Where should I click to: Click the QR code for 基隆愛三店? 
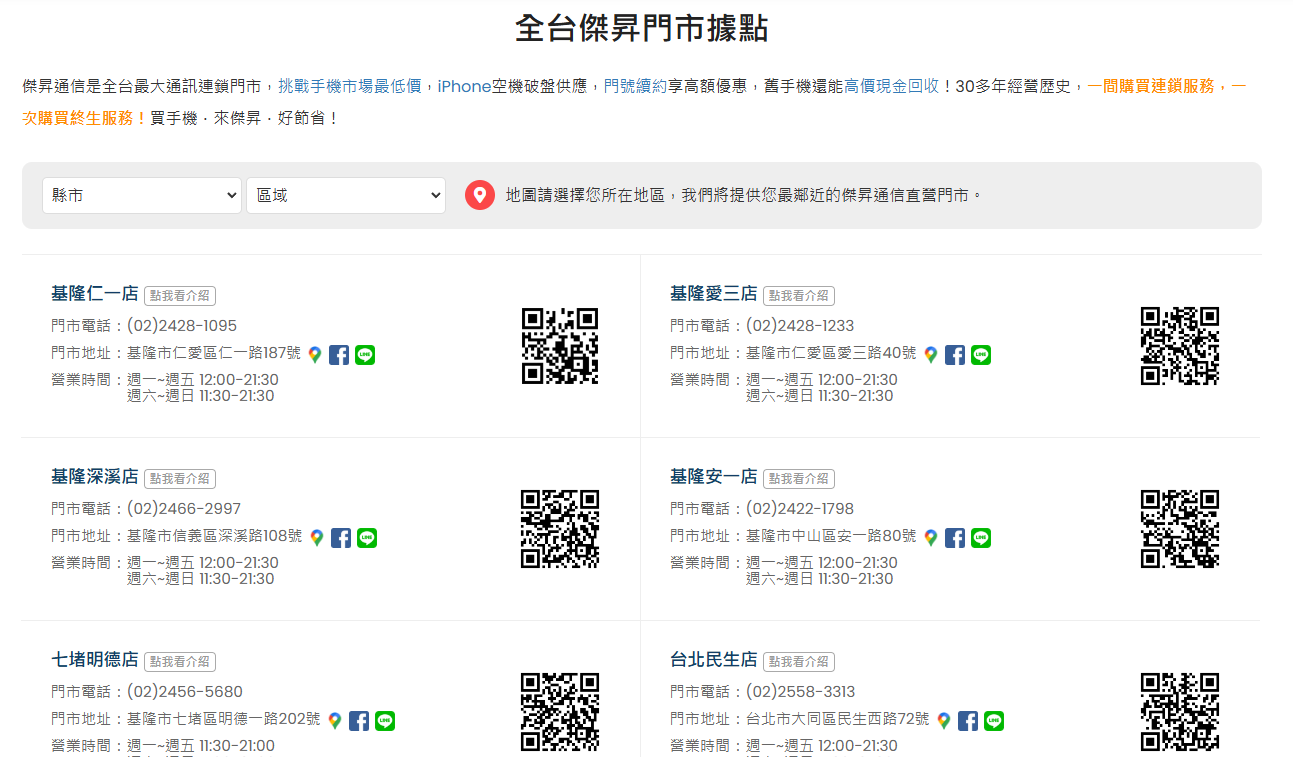(x=1180, y=346)
